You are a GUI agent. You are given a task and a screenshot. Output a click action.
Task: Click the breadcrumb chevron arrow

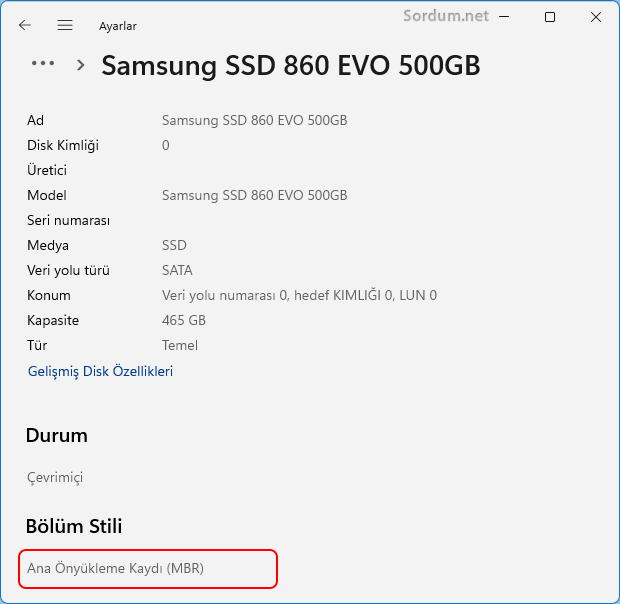tap(80, 65)
